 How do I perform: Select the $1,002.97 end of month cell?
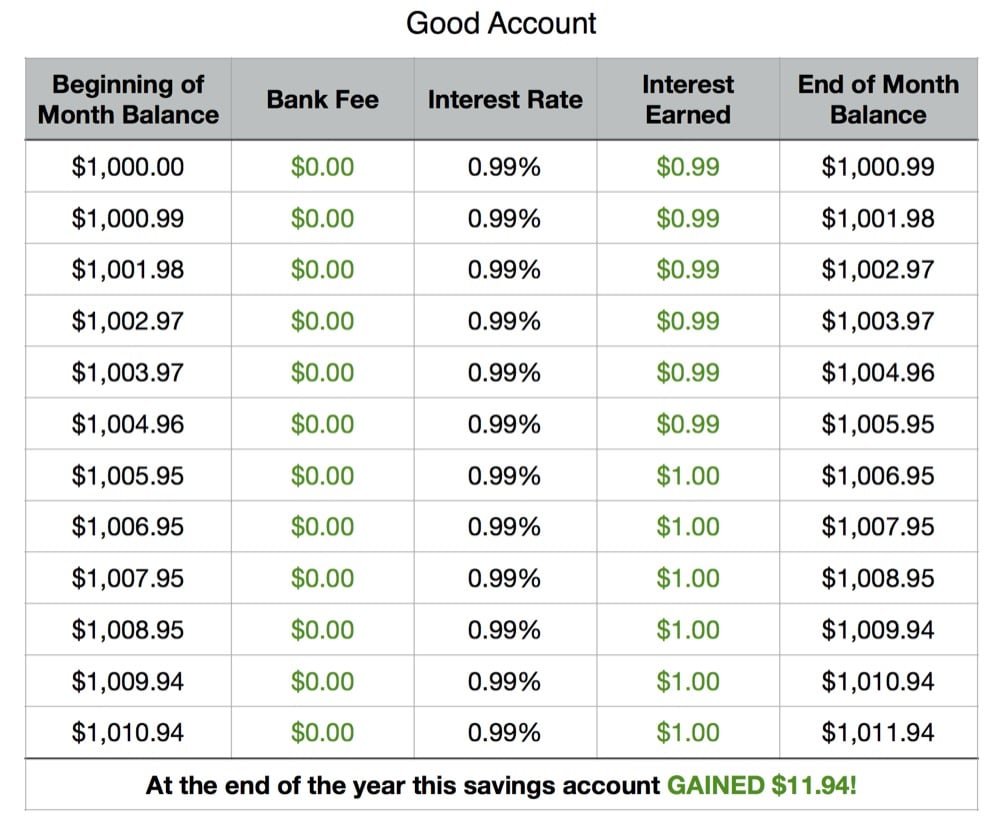[878, 270]
